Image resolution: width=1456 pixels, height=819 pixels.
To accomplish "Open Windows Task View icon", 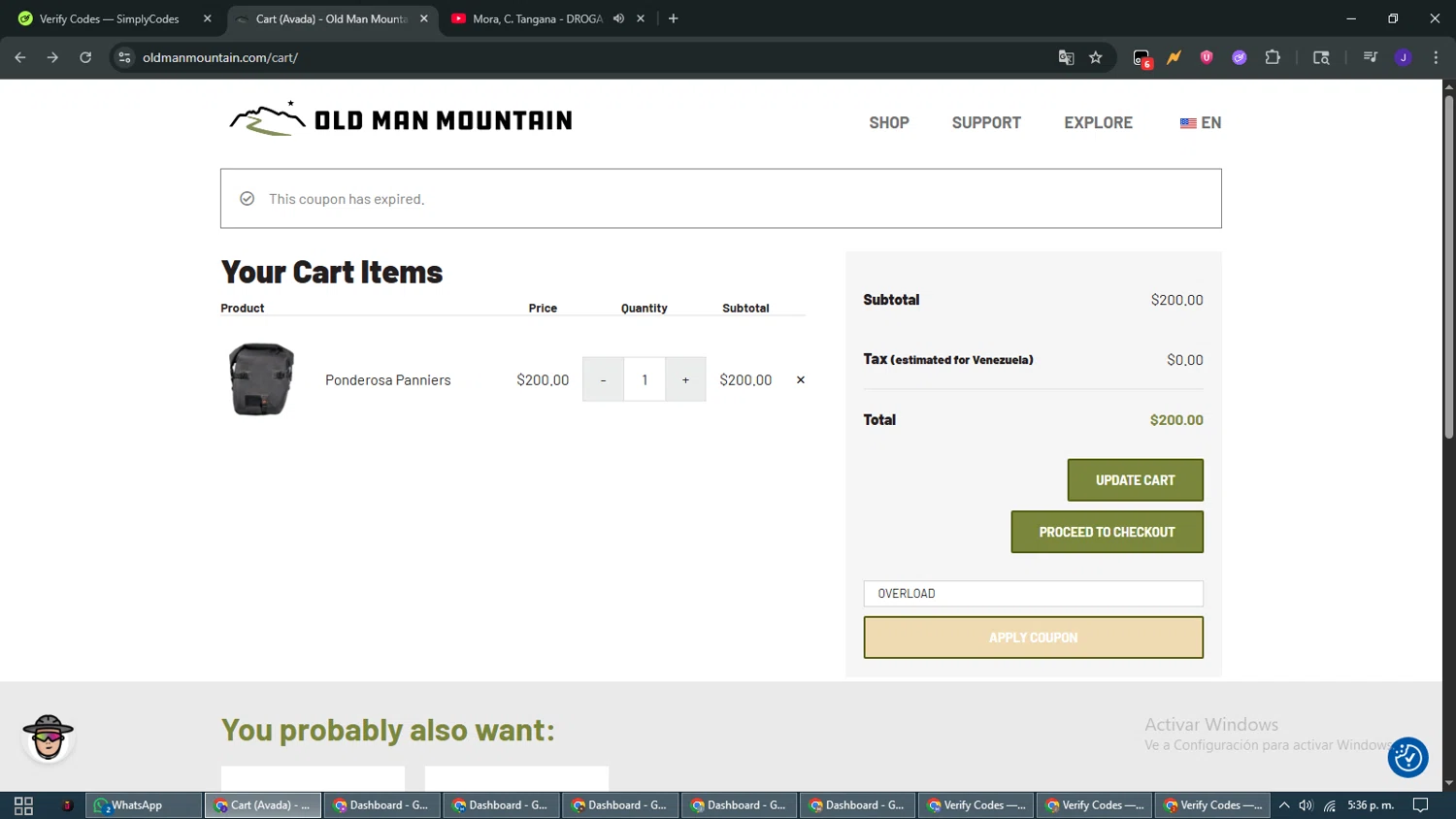I will pyautogui.click(x=23, y=805).
